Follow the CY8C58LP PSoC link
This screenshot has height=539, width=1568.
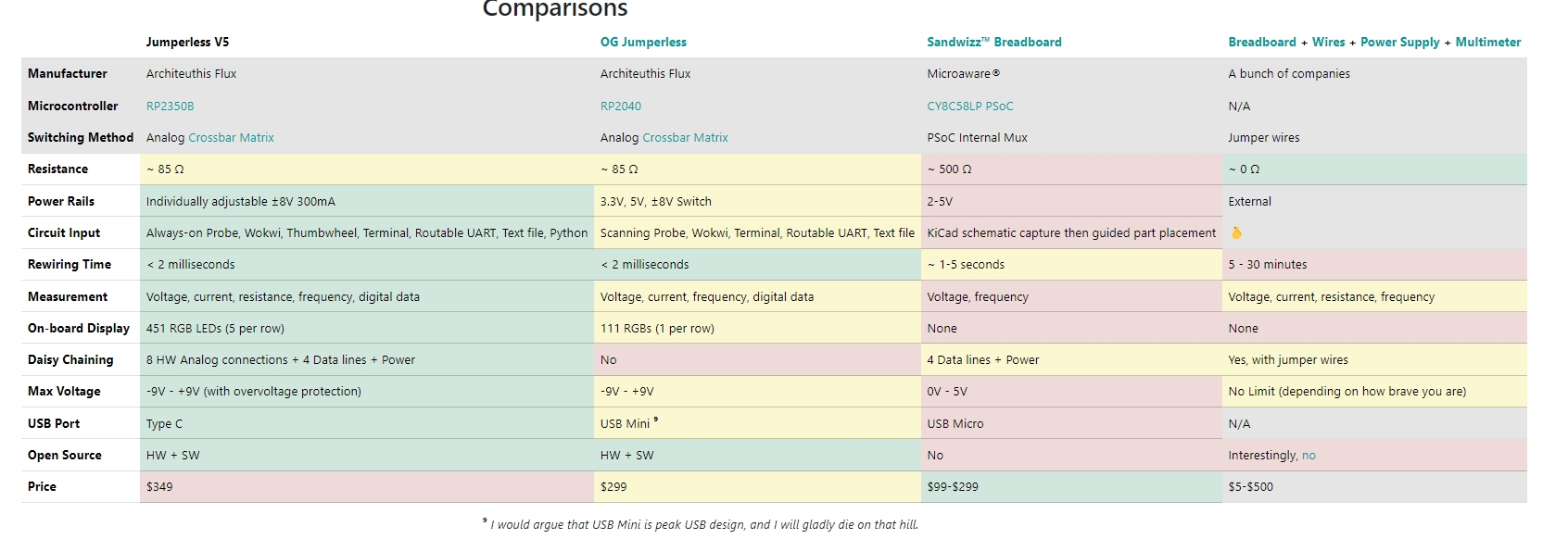point(970,107)
